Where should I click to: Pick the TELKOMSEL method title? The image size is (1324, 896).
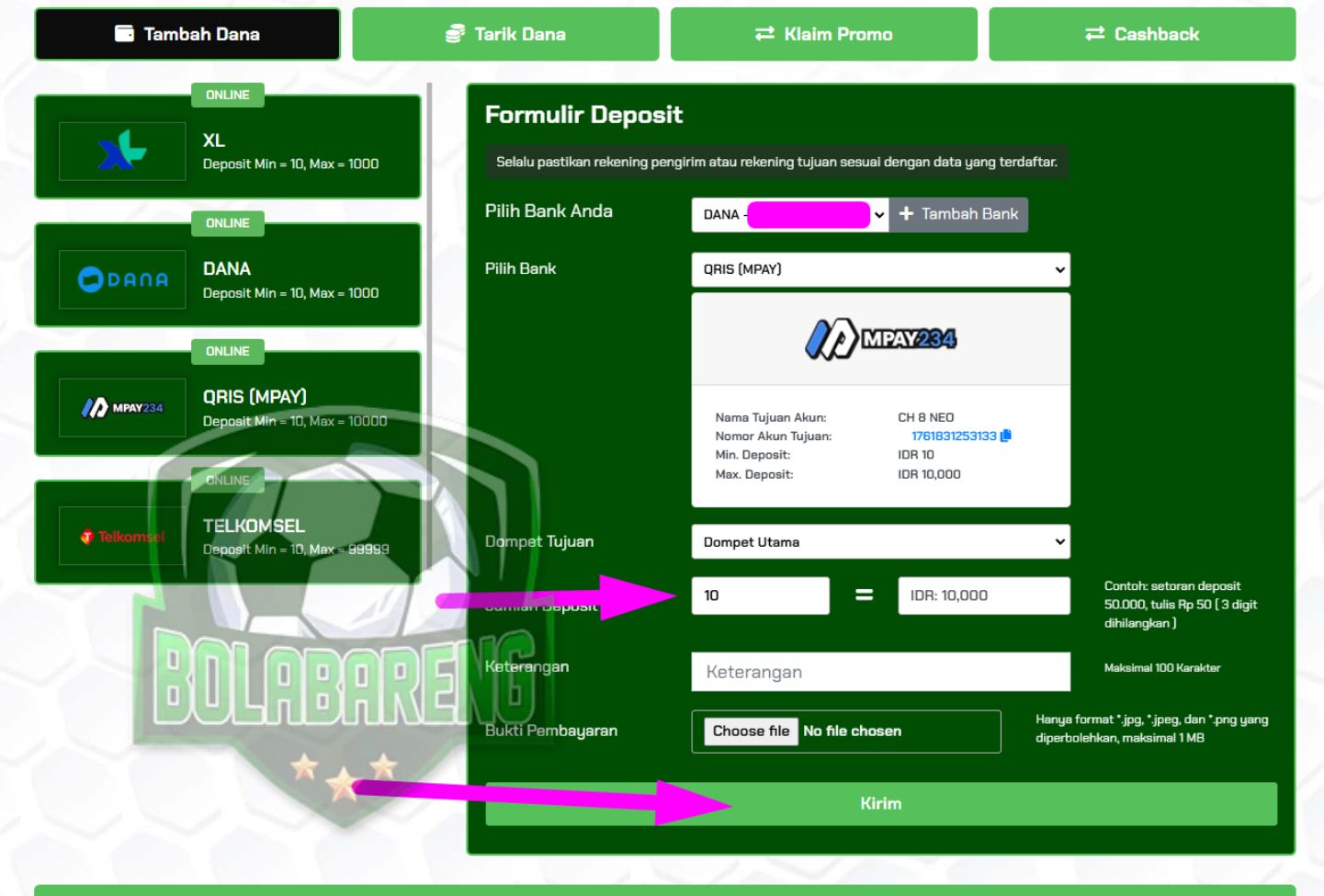[254, 526]
